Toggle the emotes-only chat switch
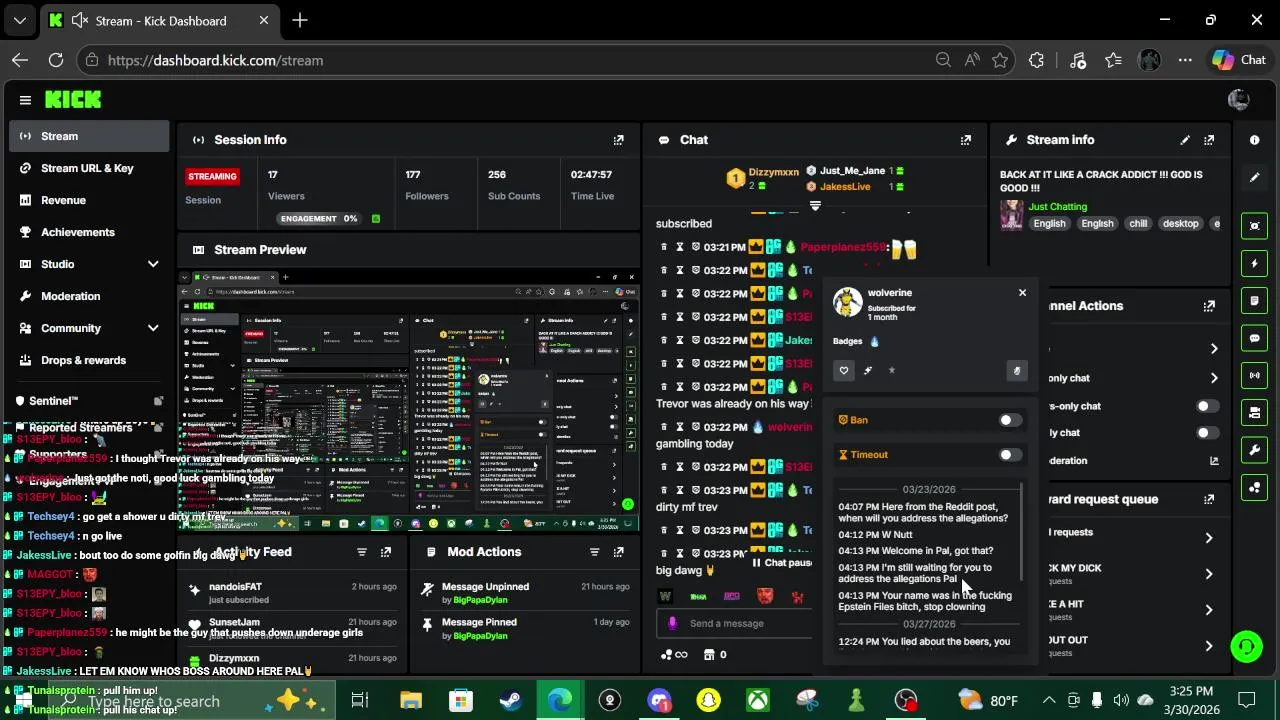The image size is (1280, 720). click(1208, 433)
